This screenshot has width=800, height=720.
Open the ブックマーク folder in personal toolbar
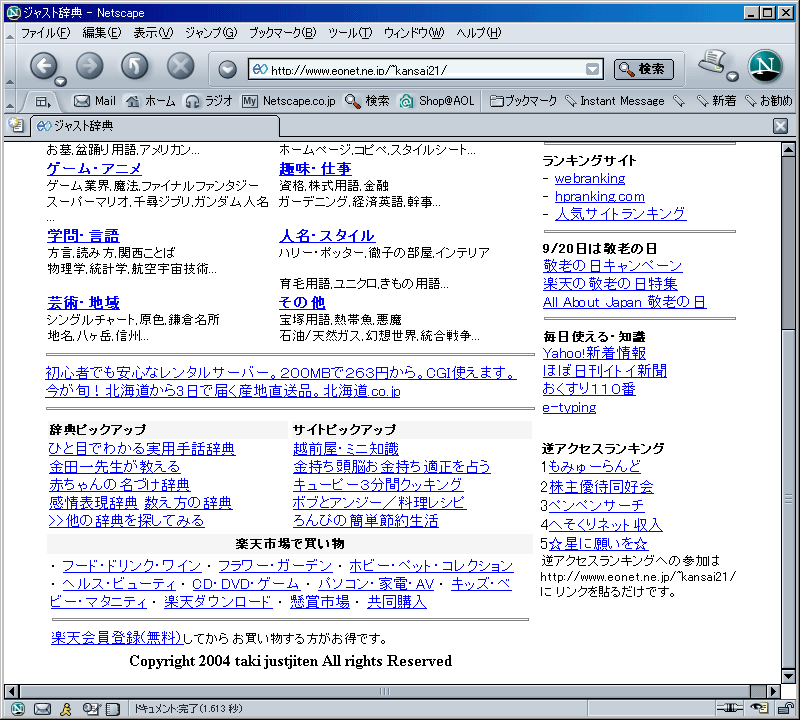tap(523, 101)
